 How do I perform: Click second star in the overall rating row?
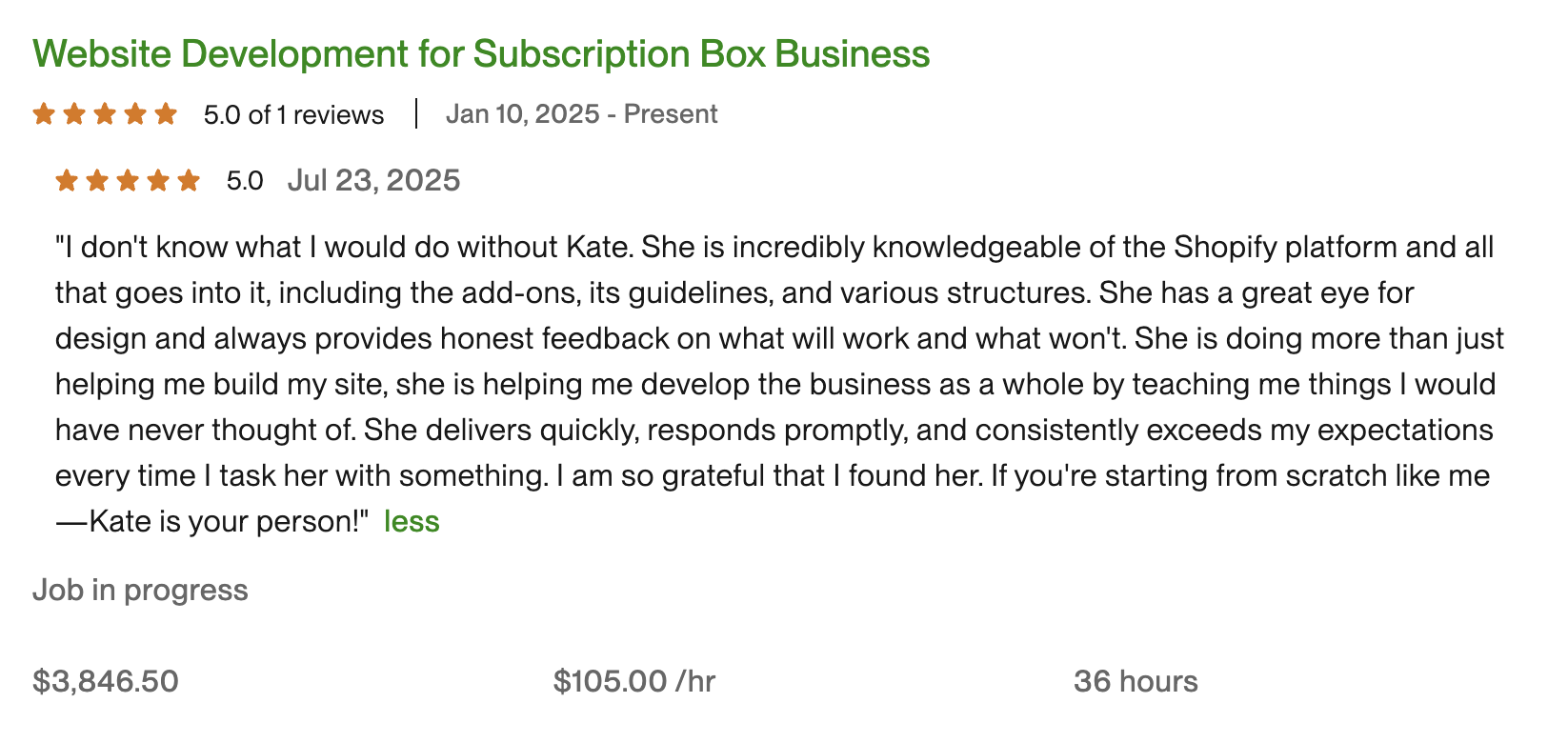74,114
